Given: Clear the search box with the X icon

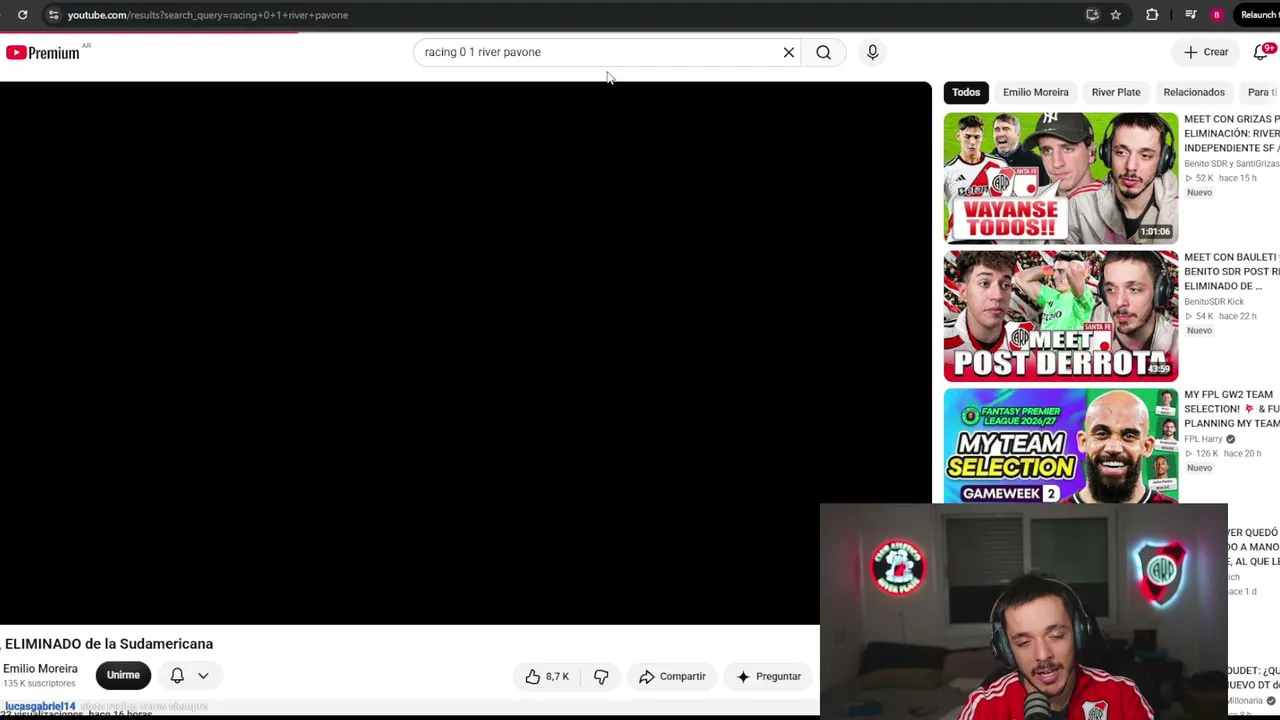Looking at the screenshot, I should 789,52.
